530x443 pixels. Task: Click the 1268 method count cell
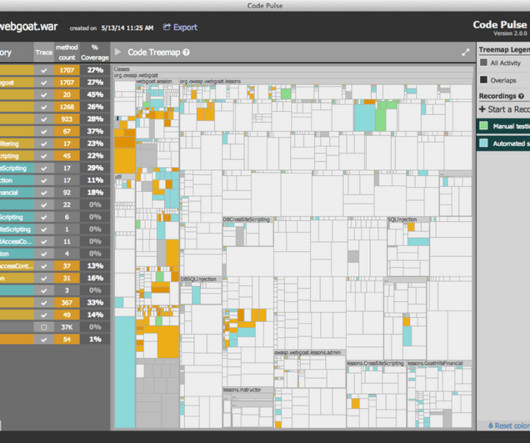click(67, 107)
